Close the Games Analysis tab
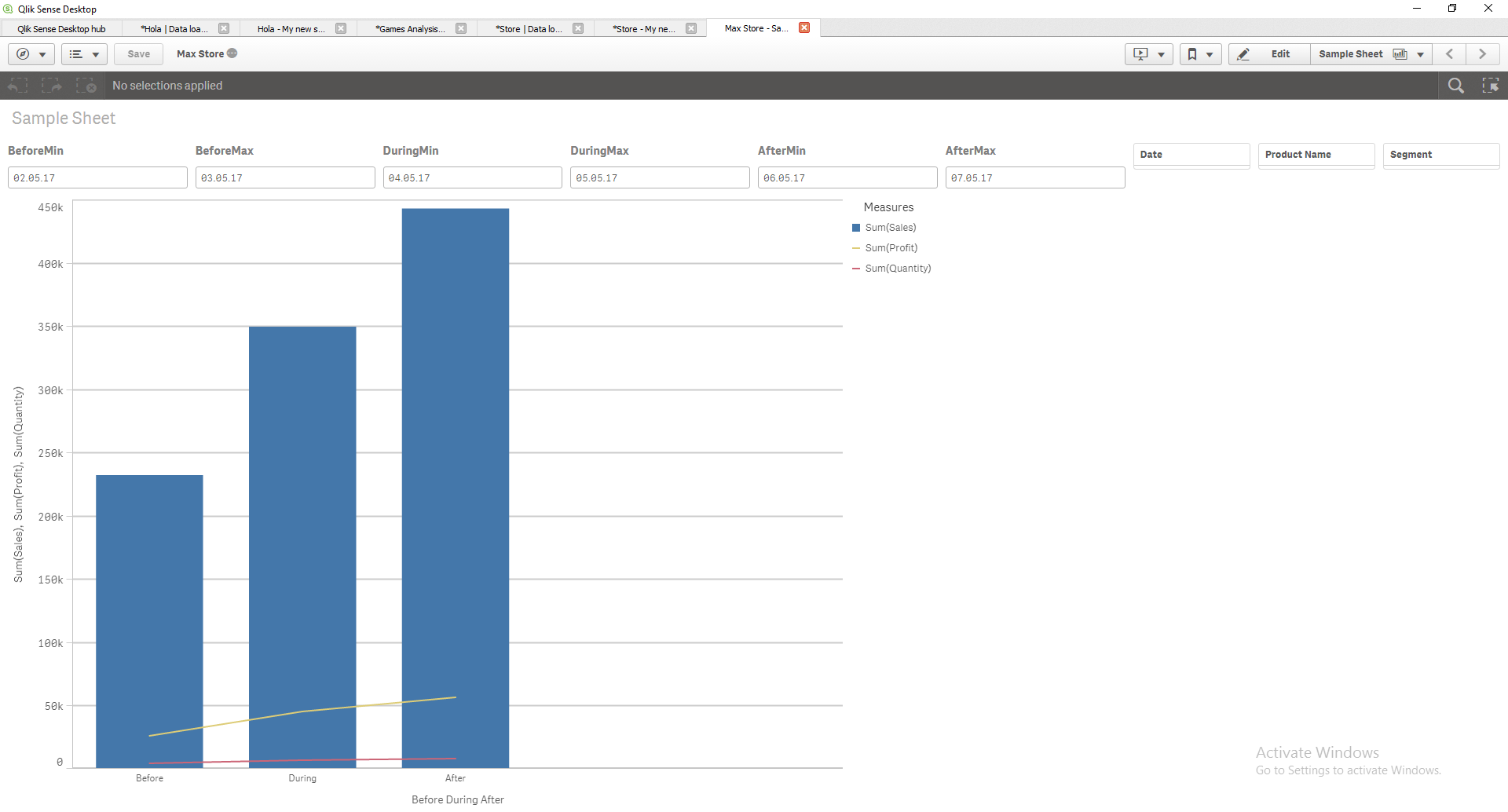Image resolution: width=1508 pixels, height=812 pixels. [x=461, y=28]
